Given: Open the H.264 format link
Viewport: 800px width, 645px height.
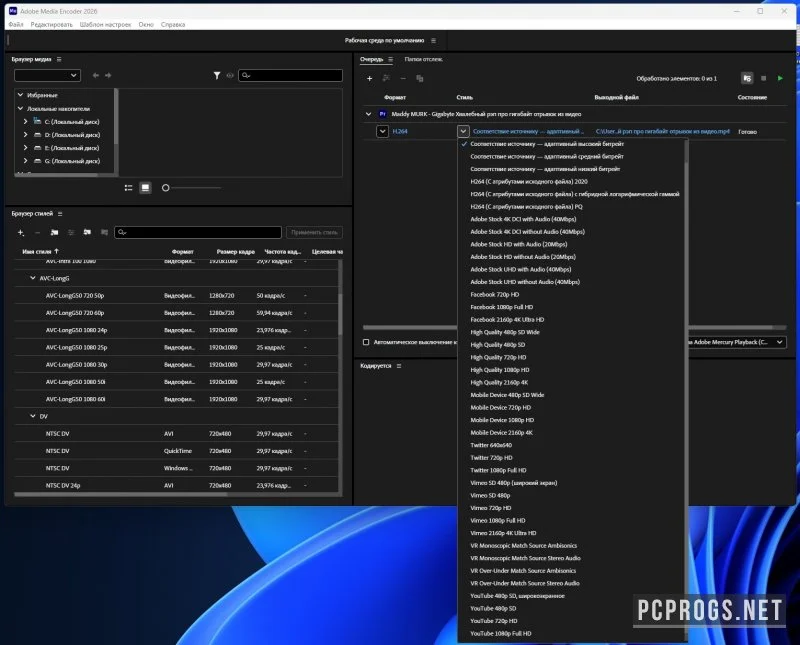Looking at the screenshot, I should (400, 132).
